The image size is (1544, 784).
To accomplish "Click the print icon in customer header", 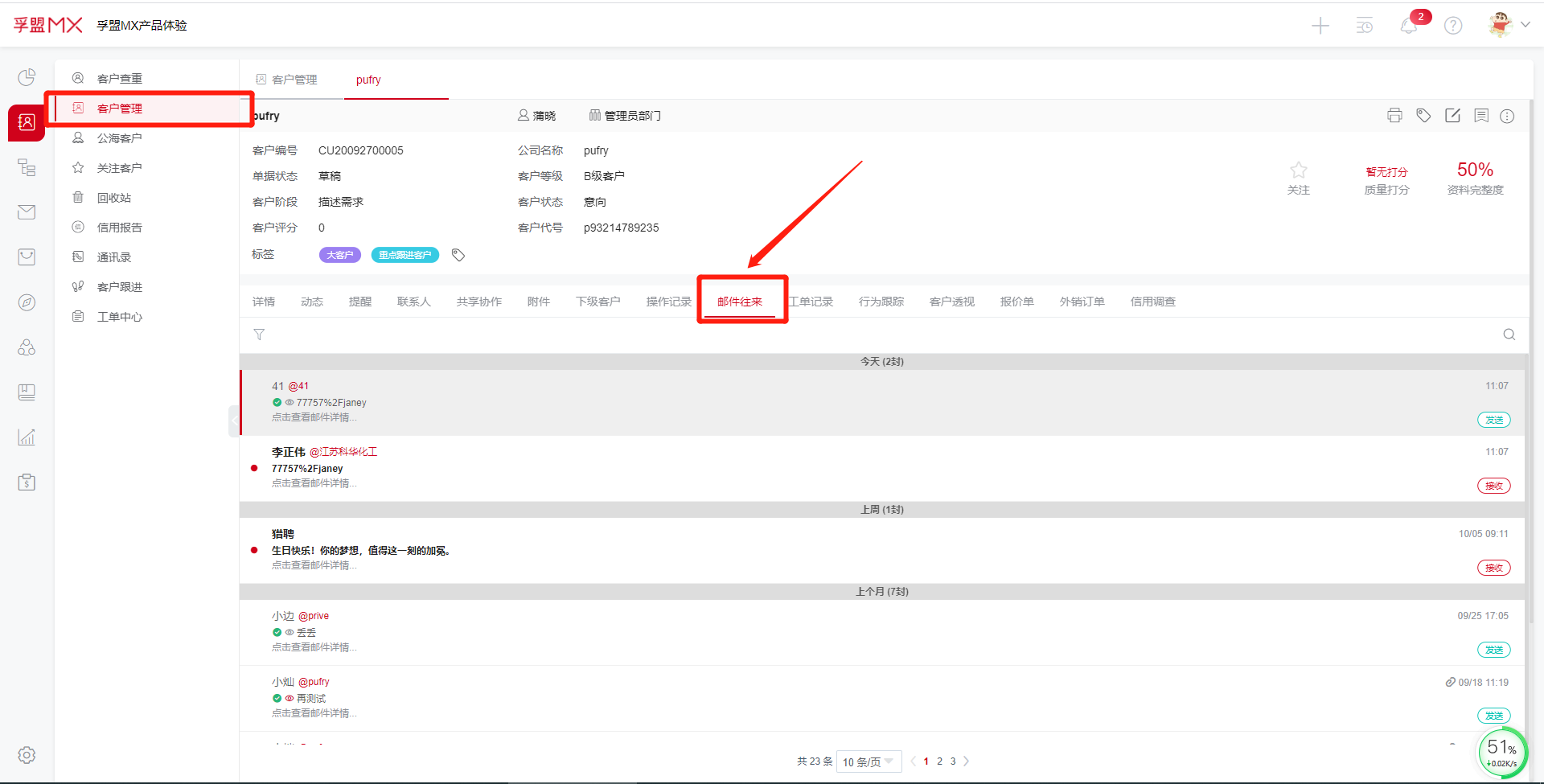I will click(x=1394, y=116).
